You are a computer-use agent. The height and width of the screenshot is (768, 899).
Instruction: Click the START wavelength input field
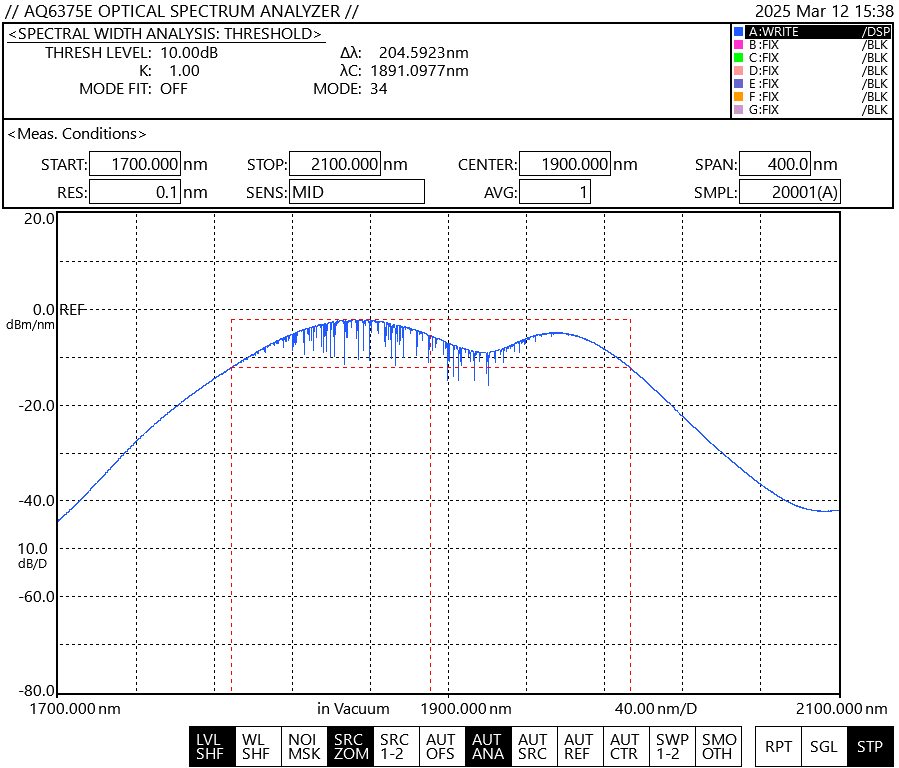tap(134, 165)
